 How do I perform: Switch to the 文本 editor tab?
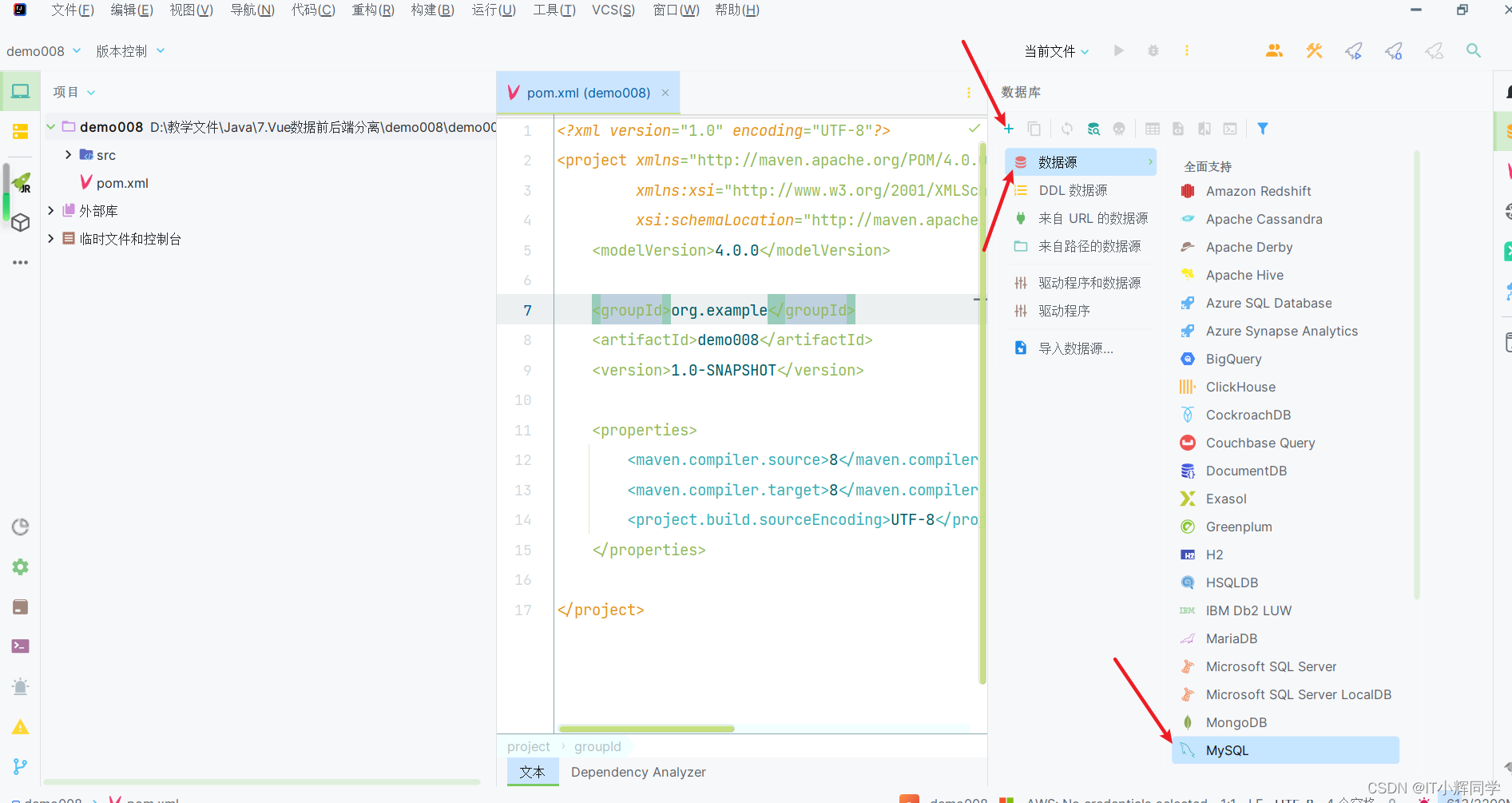(x=532, y=772)
